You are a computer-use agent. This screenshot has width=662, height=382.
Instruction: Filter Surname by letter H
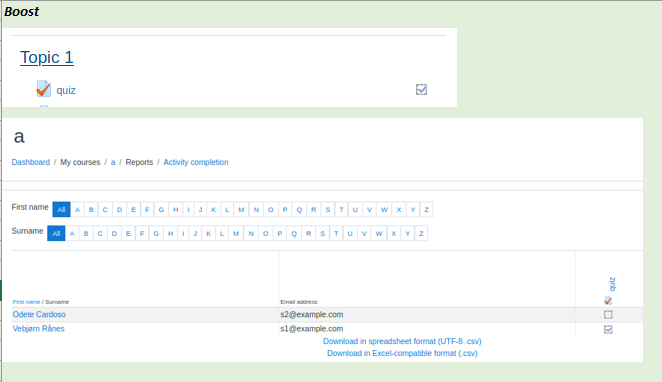pos(171,233)
